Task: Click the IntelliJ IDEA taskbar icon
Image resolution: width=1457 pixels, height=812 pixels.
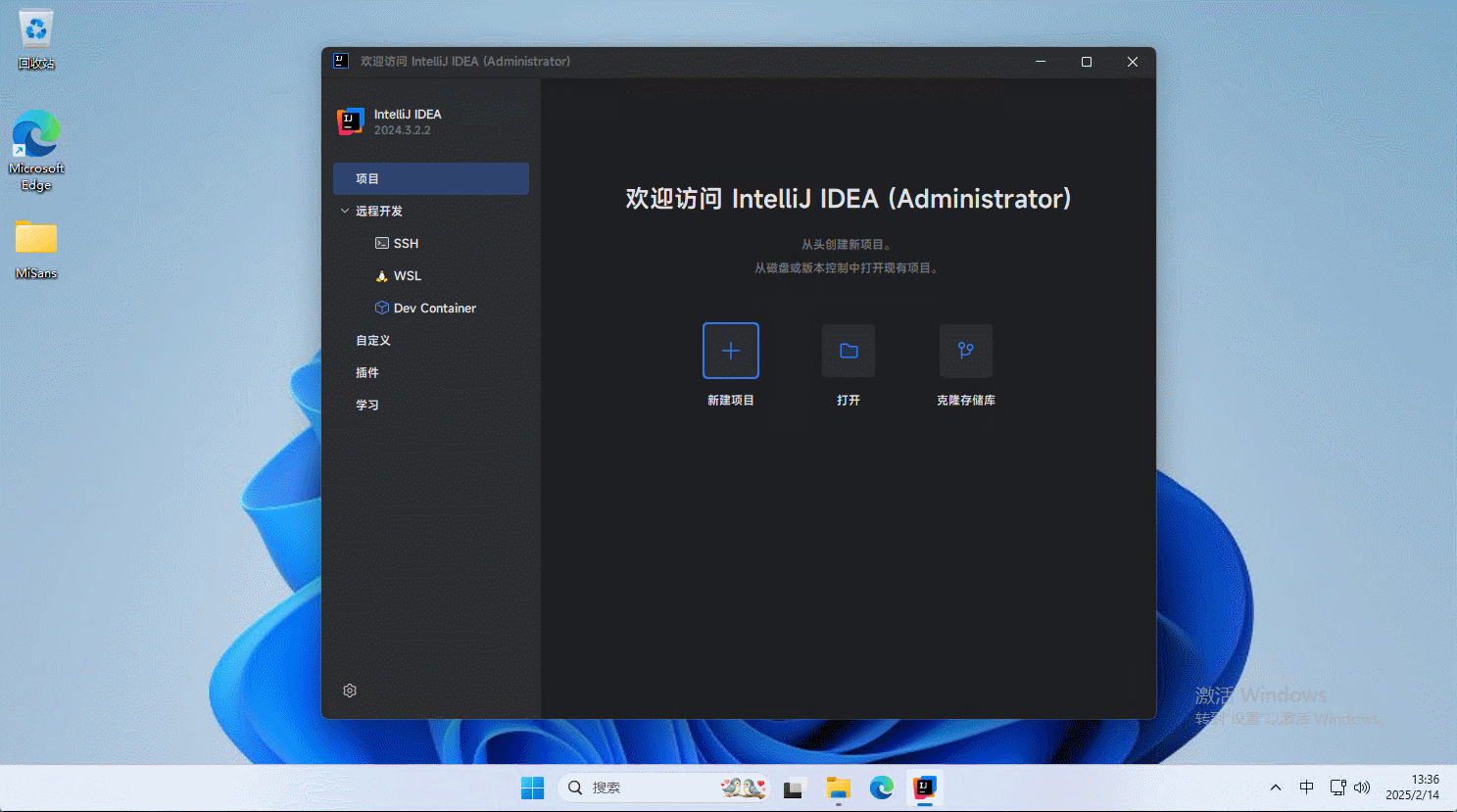Action: [924, 788]
